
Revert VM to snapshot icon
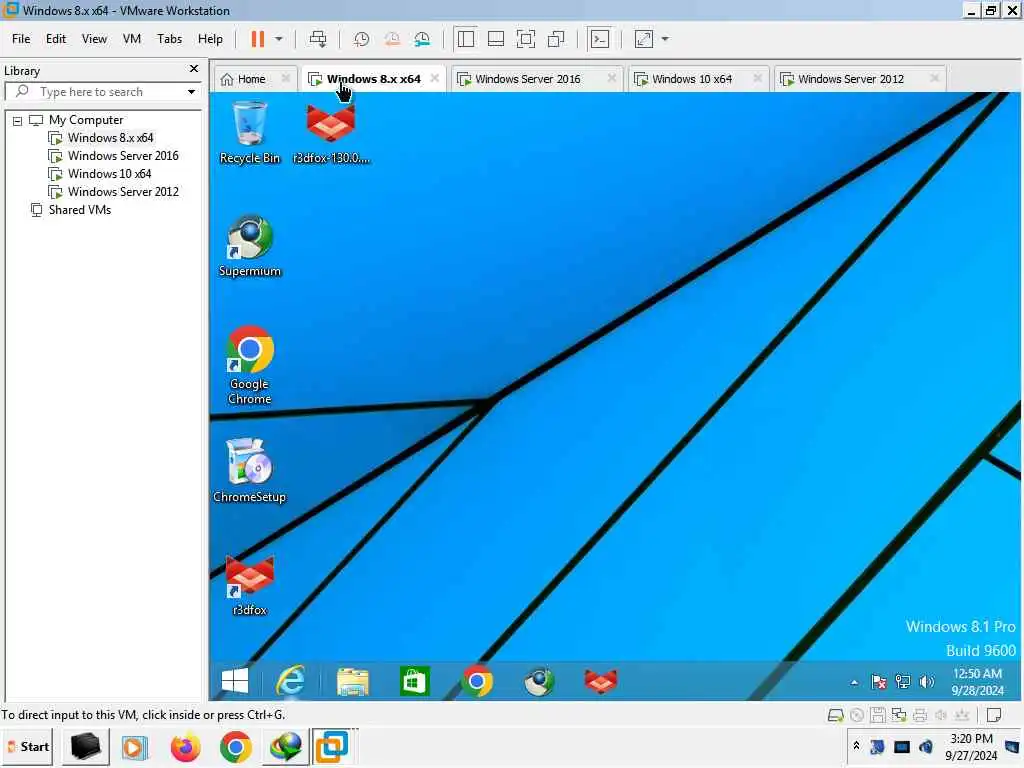point(392,39)
